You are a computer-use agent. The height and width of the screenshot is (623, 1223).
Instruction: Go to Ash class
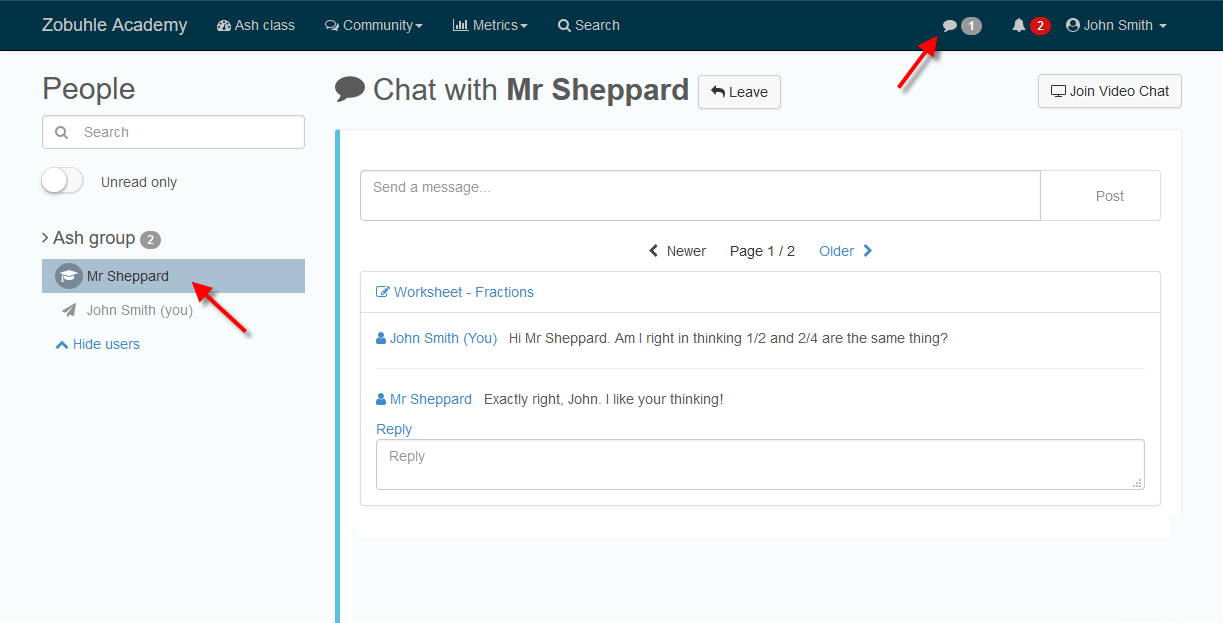256,25
